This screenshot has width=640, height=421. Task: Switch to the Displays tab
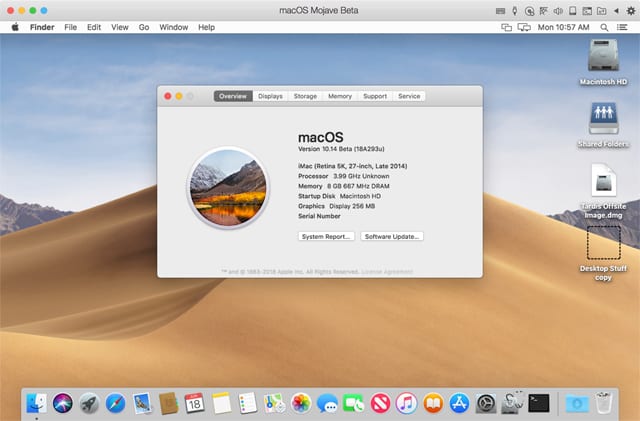[270, 96]
